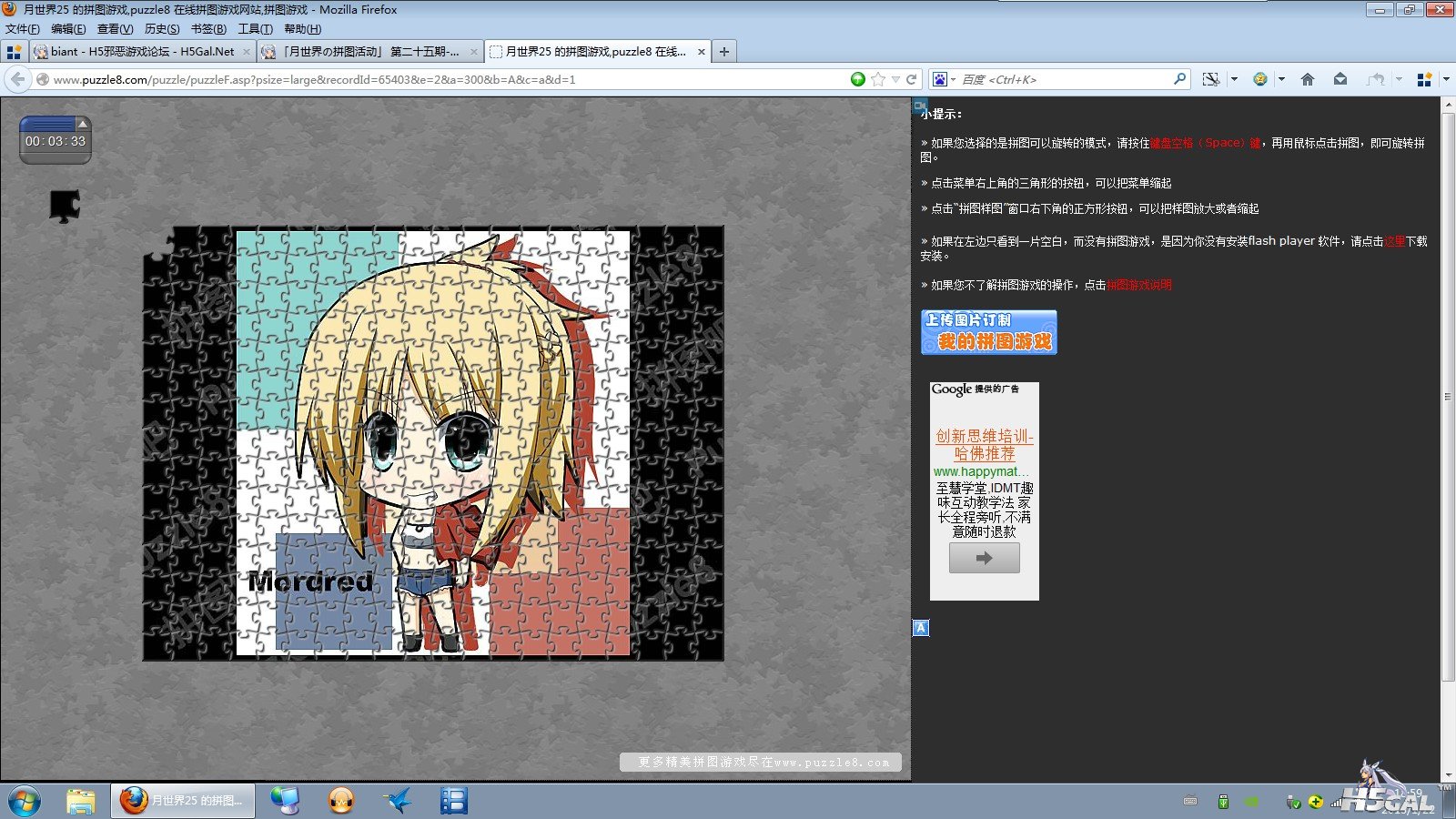Open the film strip media app

tap(453, 801)
